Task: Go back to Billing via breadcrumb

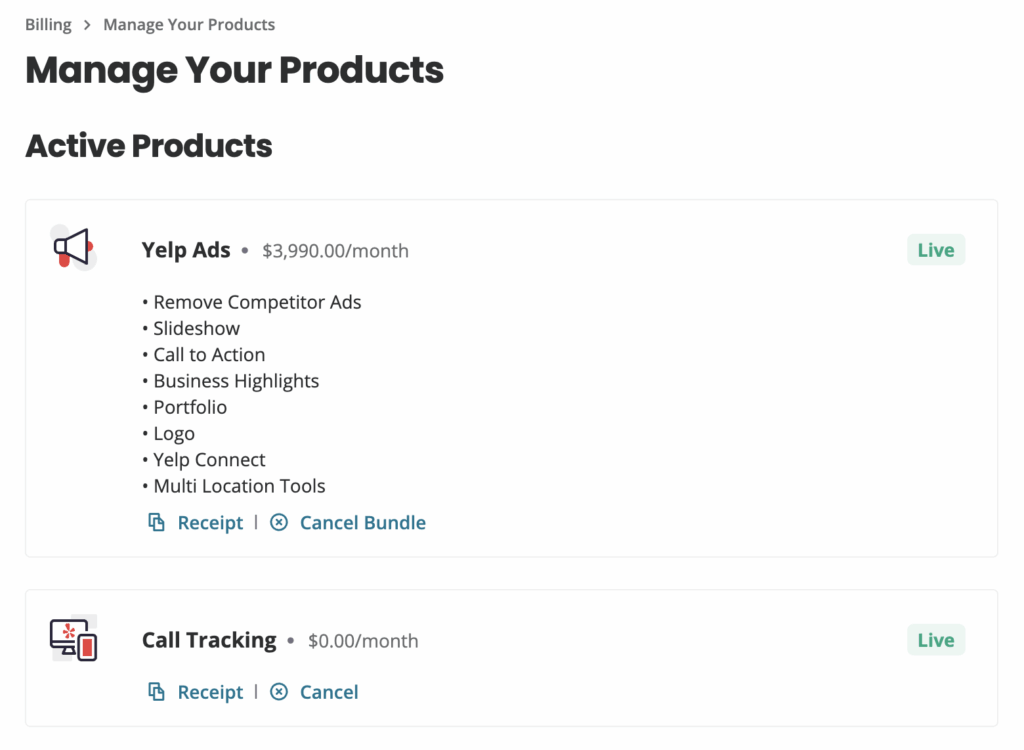Action: tap(48, 25)
